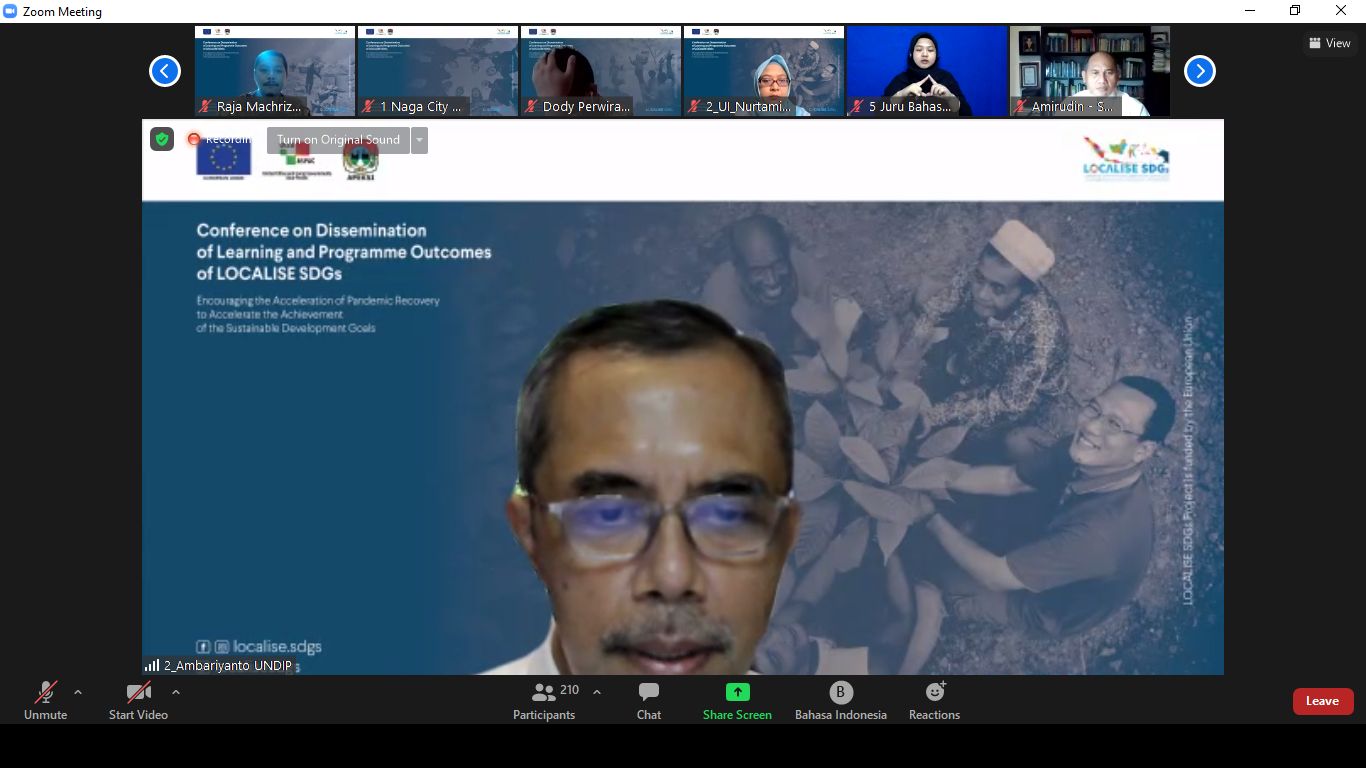Screen dimensions: 1366x768
Task: Click the green Share Screen icon
Action: point(737,692)
